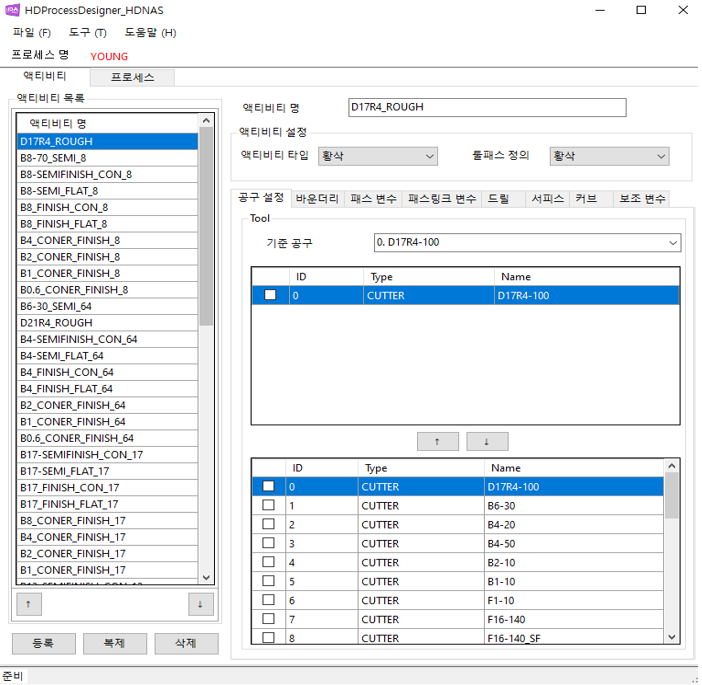Viewport: 702px width, 685px height.
Task: Enable the checkbox for cutter F16-140
Action: pos(268,618)
